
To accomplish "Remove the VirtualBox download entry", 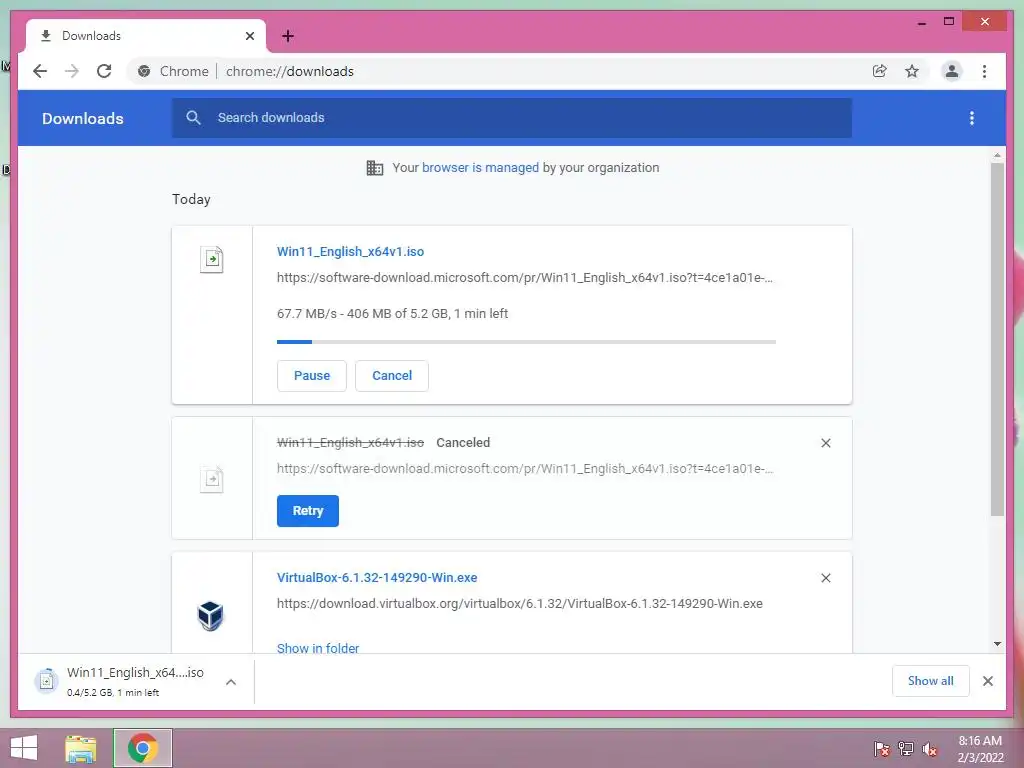I will tap(825, 578).
